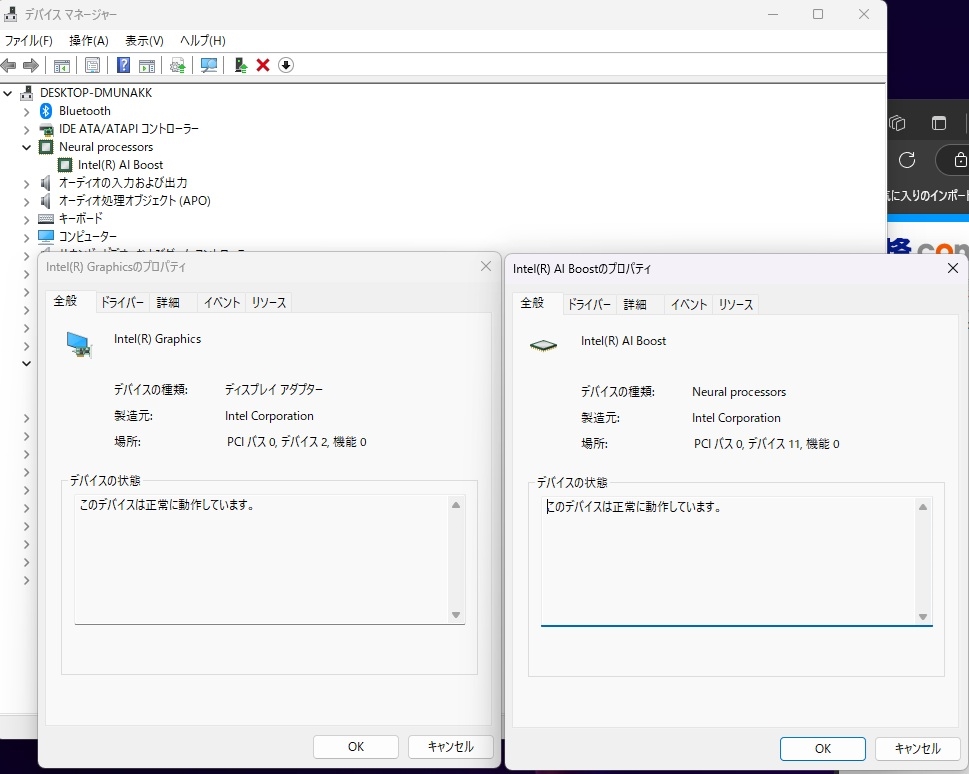Click the refresh icon in the browser behind
The height and width of the screenshot is (774, 969).
click(x=907, y=160)
